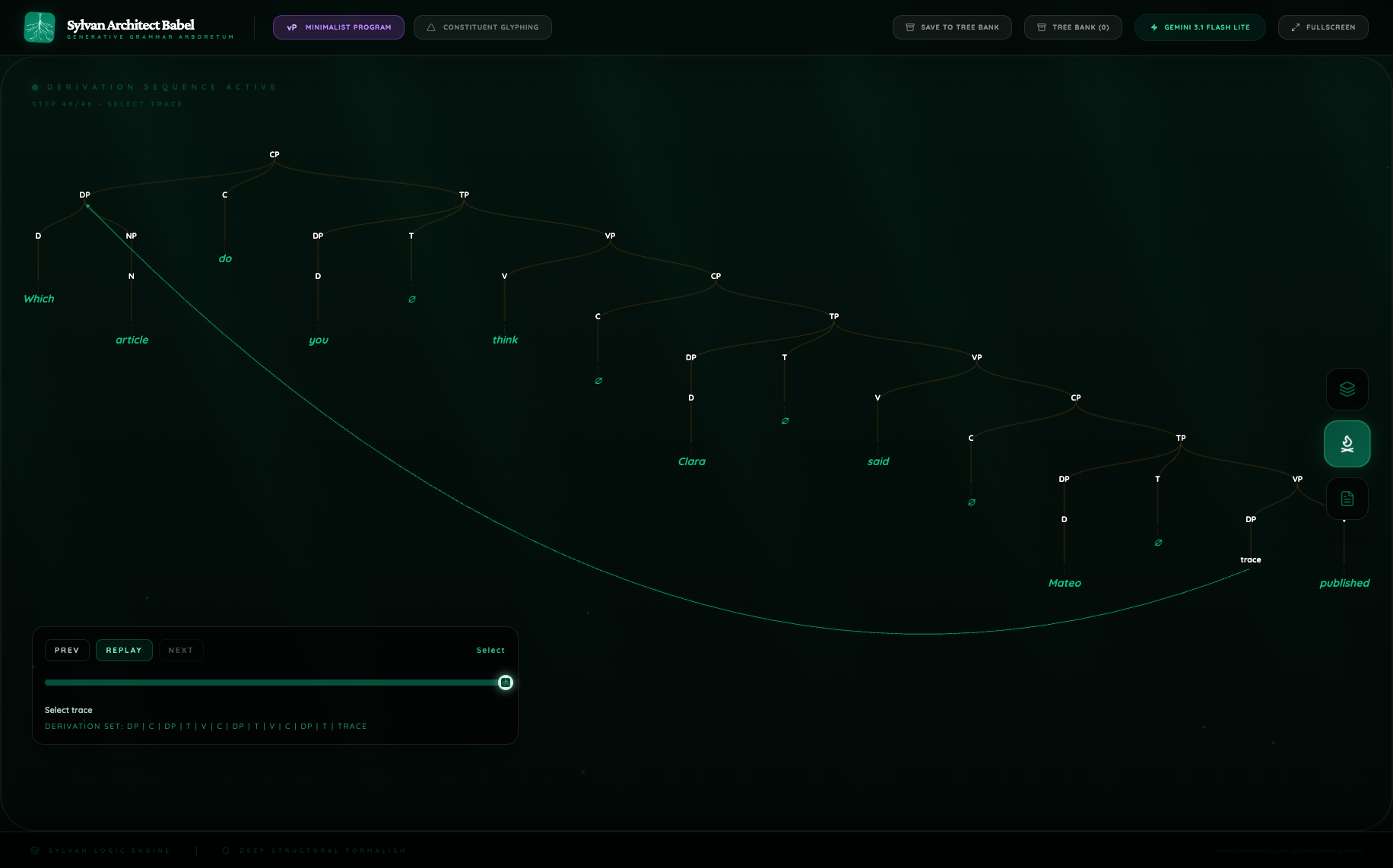
Task: Open the Gemini 3.1 Flash Lite model selector
Action: [x=1199, y=27]
